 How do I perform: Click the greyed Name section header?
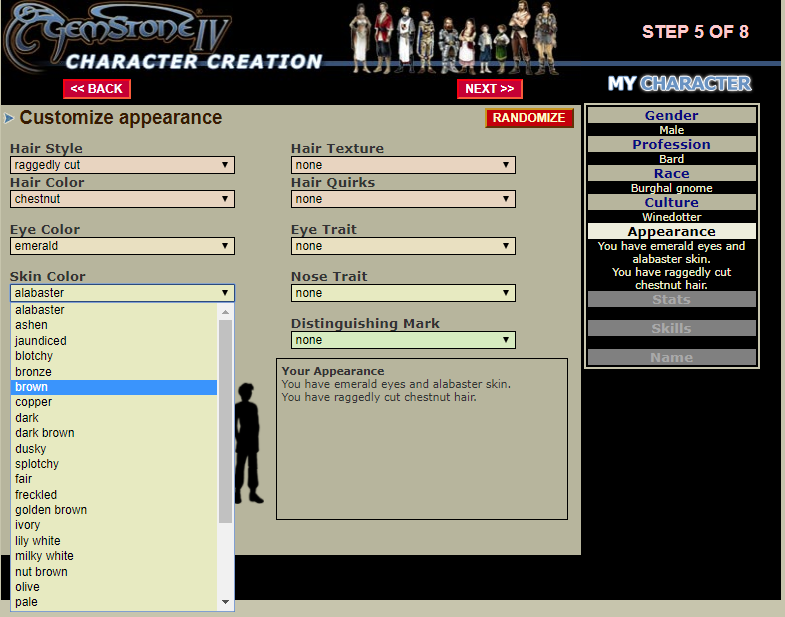(671, 358)
